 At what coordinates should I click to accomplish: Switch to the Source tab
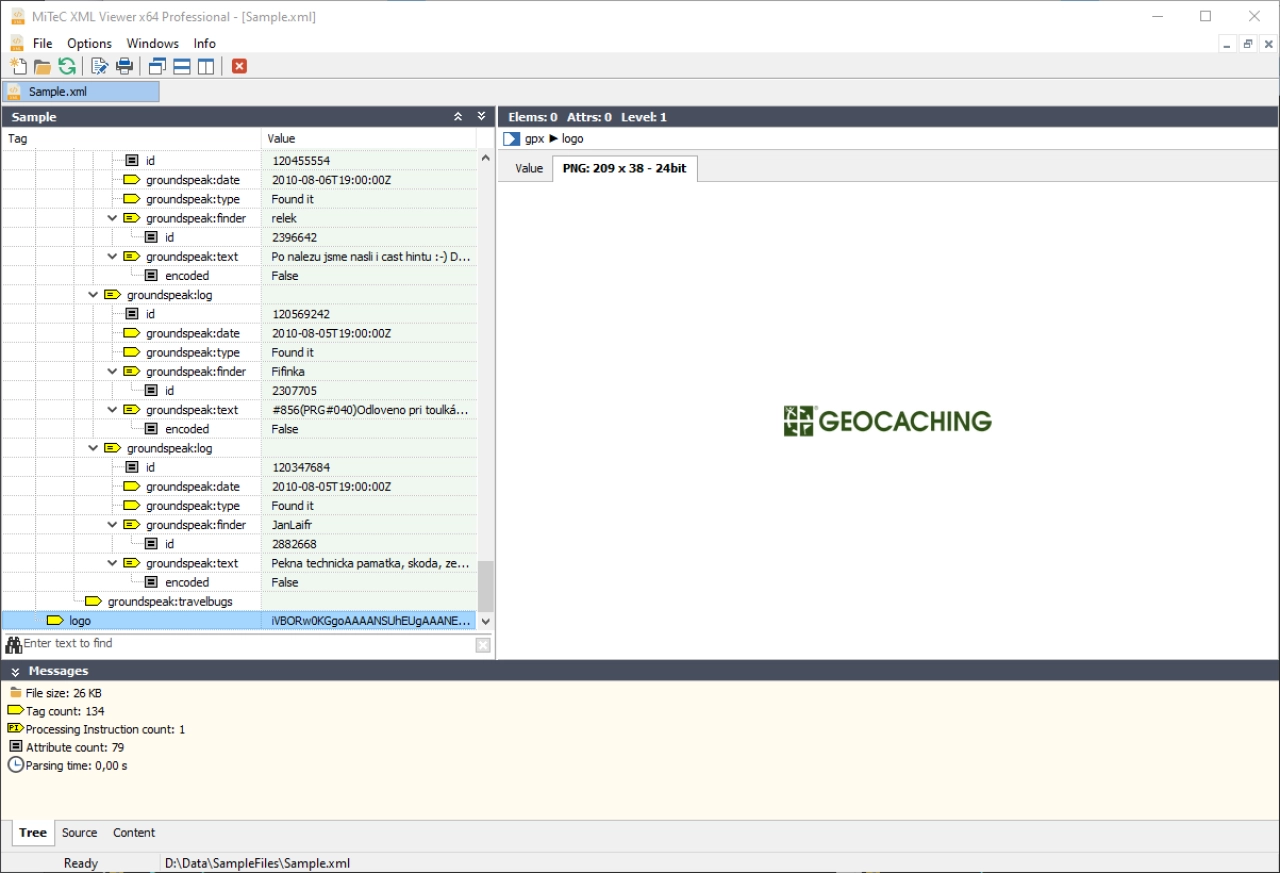click(79, 832)
